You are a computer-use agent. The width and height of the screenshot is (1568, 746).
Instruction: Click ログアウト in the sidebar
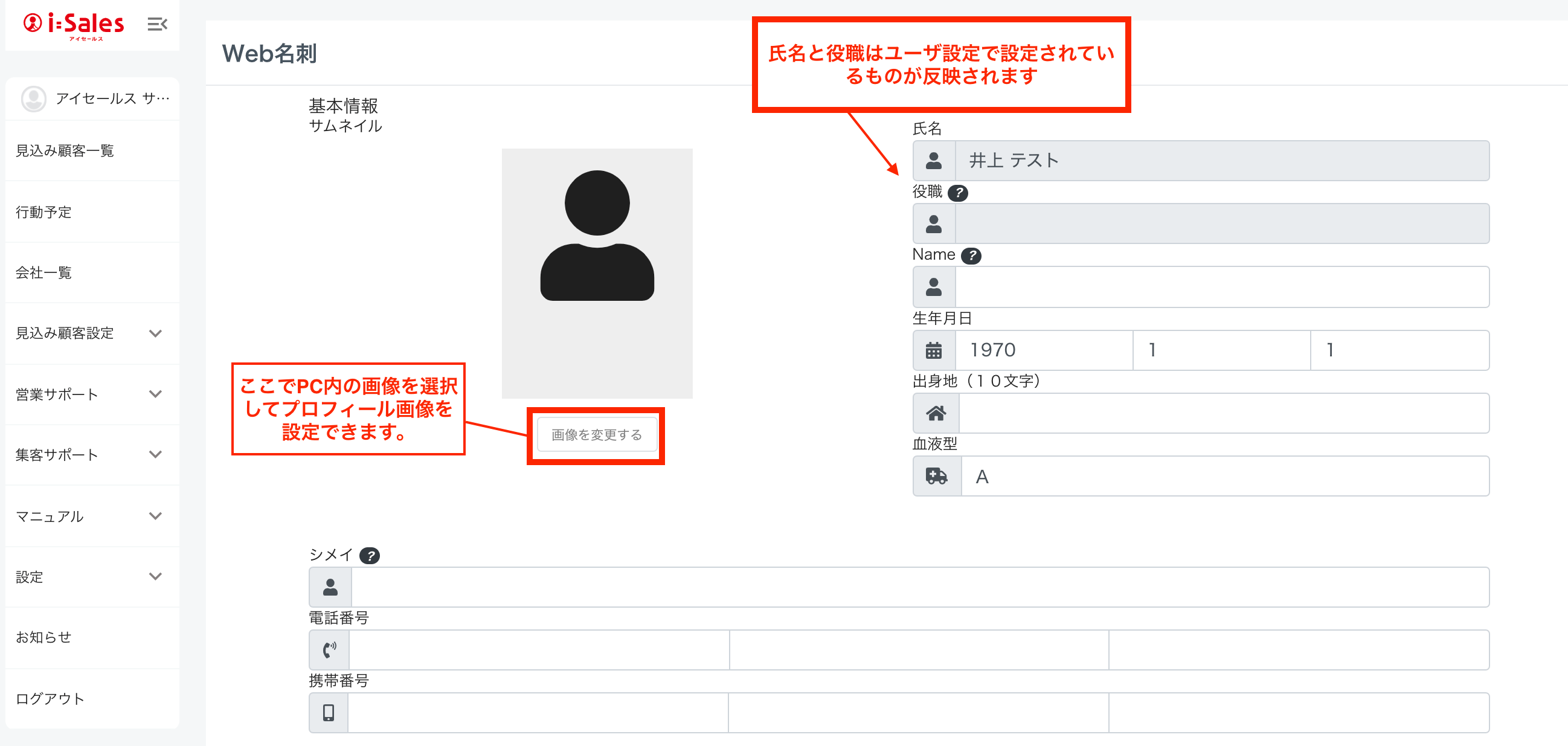(x=50, y=698)
